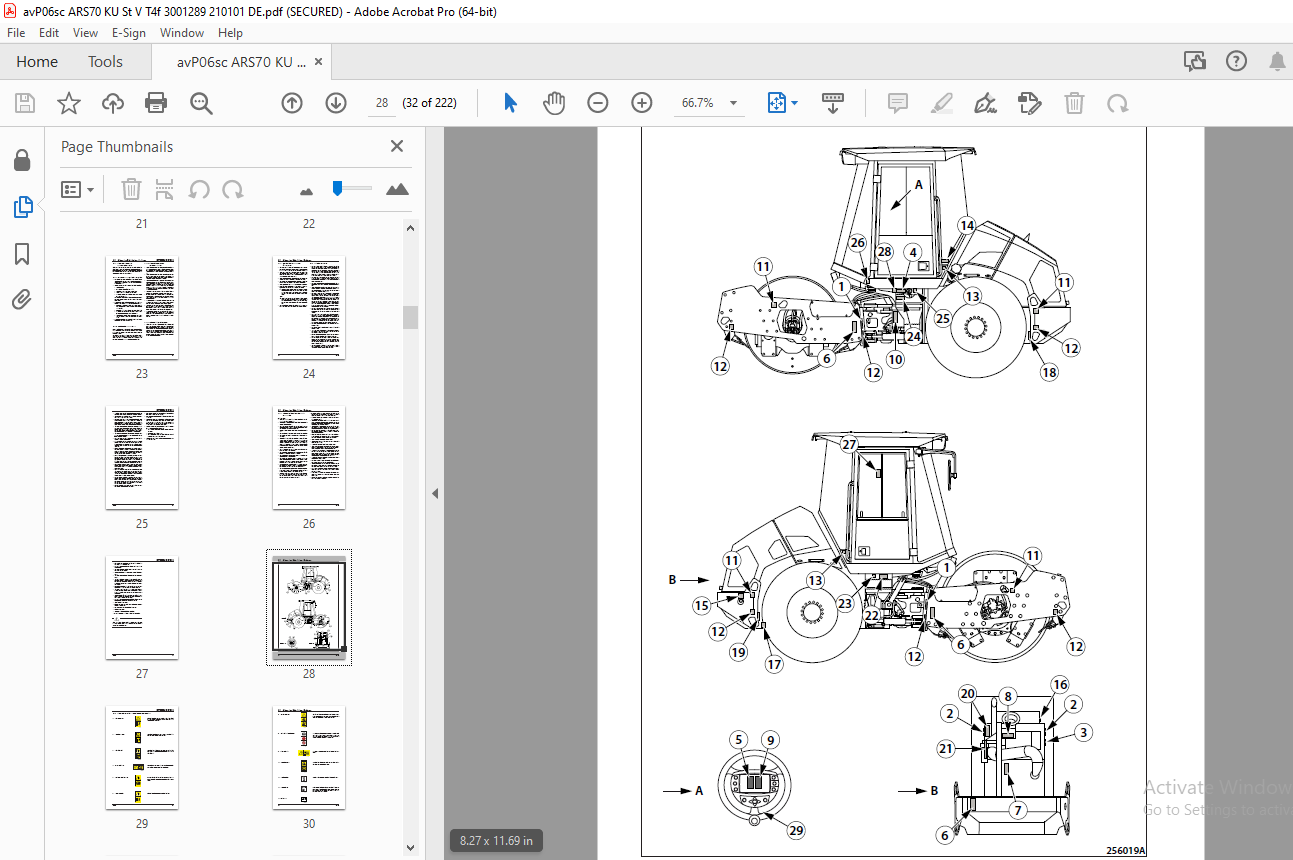Go to the next page arrow
Viewport: 1293px width, 860px height.
[x=336, y=103]
